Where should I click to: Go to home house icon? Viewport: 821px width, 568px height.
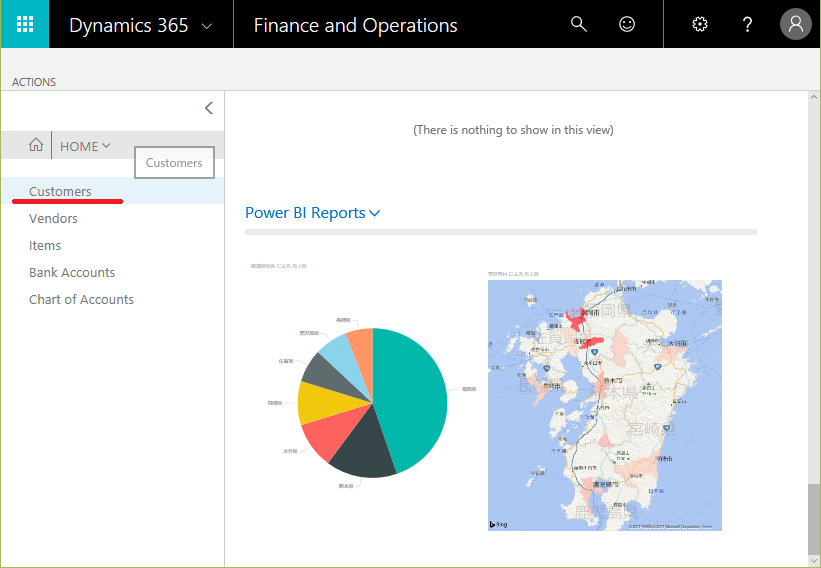(36, 145)
